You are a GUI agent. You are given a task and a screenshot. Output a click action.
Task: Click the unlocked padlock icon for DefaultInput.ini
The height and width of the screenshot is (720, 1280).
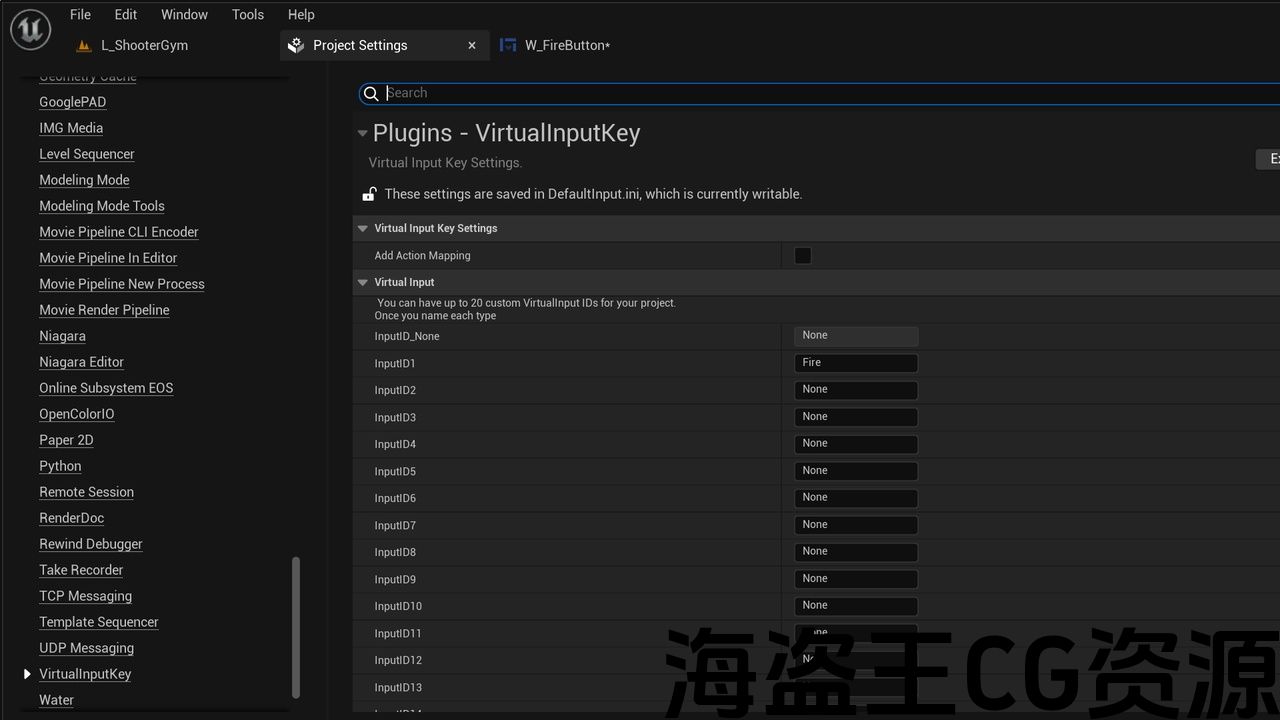[x=369, y=194]
